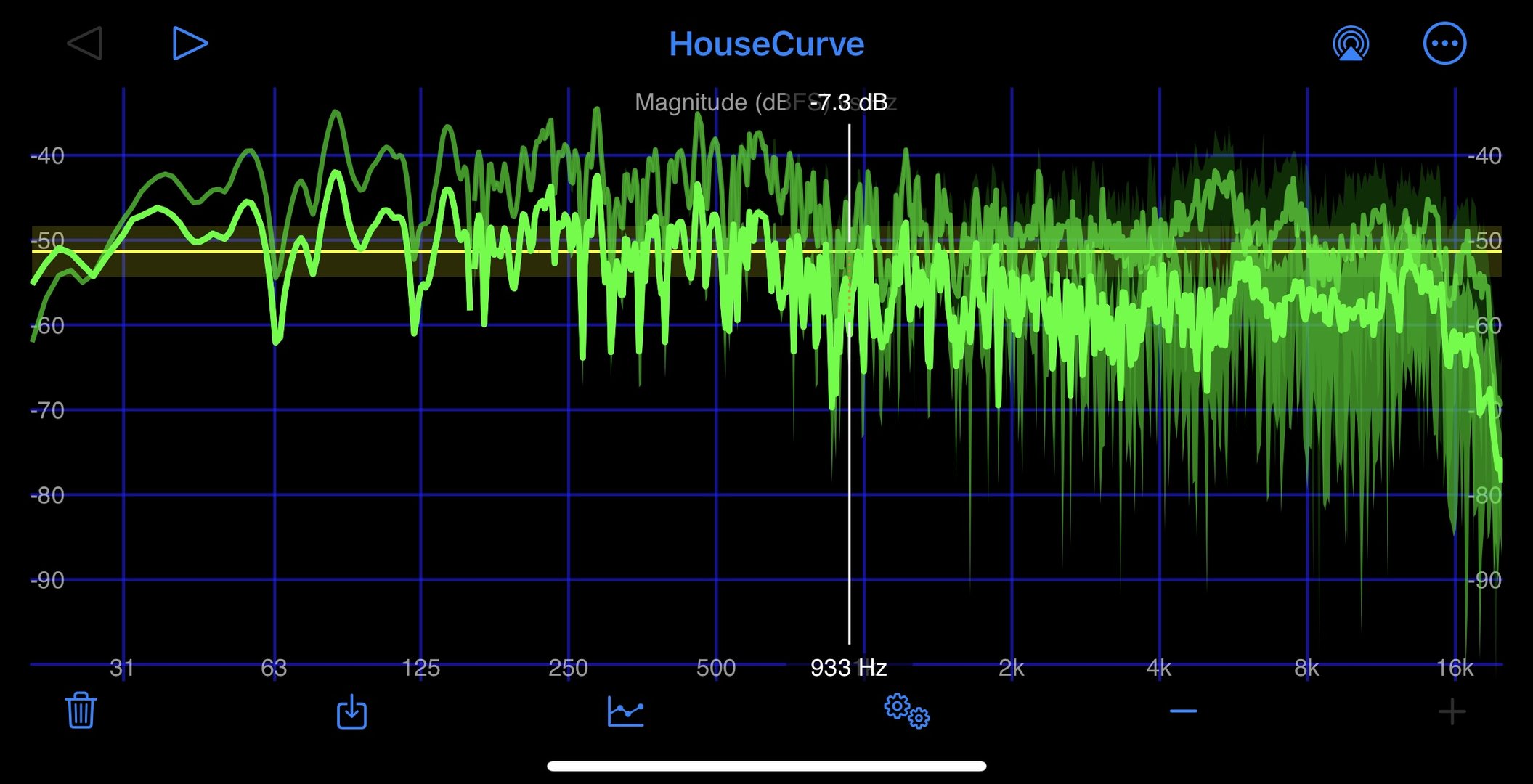Open settings via the gears icon
This screenshot has width=1533, height=784.
(x=906, y=711)
